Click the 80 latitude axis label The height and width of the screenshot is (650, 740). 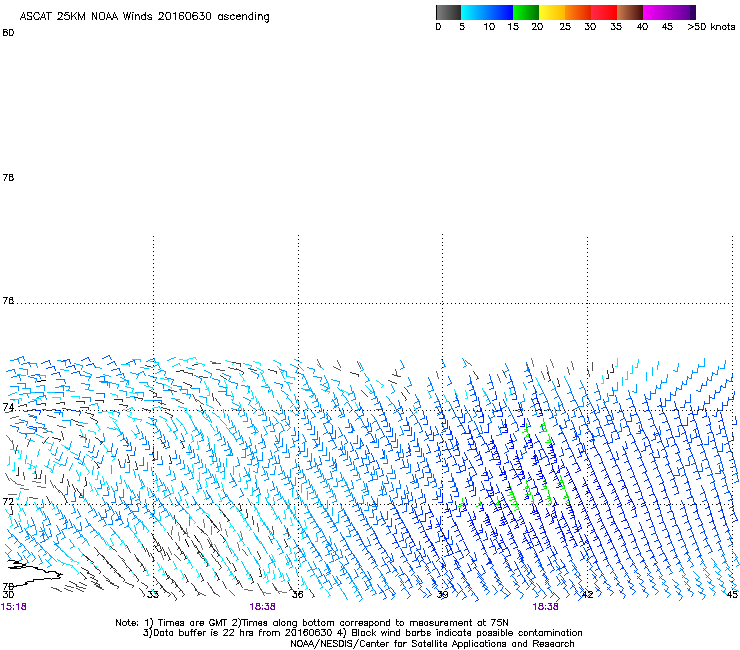(8, 33)
